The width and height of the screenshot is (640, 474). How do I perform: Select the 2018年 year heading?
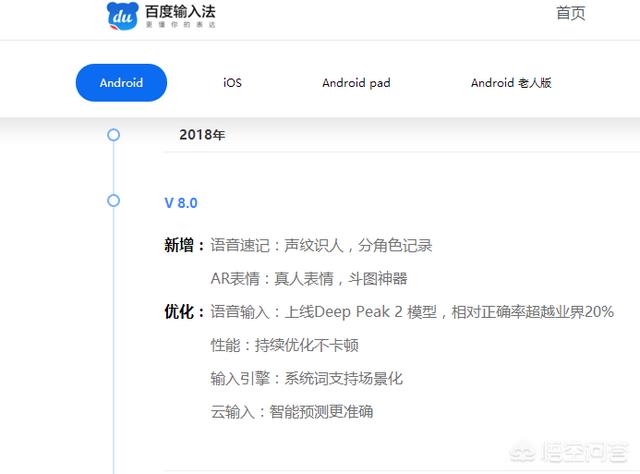point(202,135)
